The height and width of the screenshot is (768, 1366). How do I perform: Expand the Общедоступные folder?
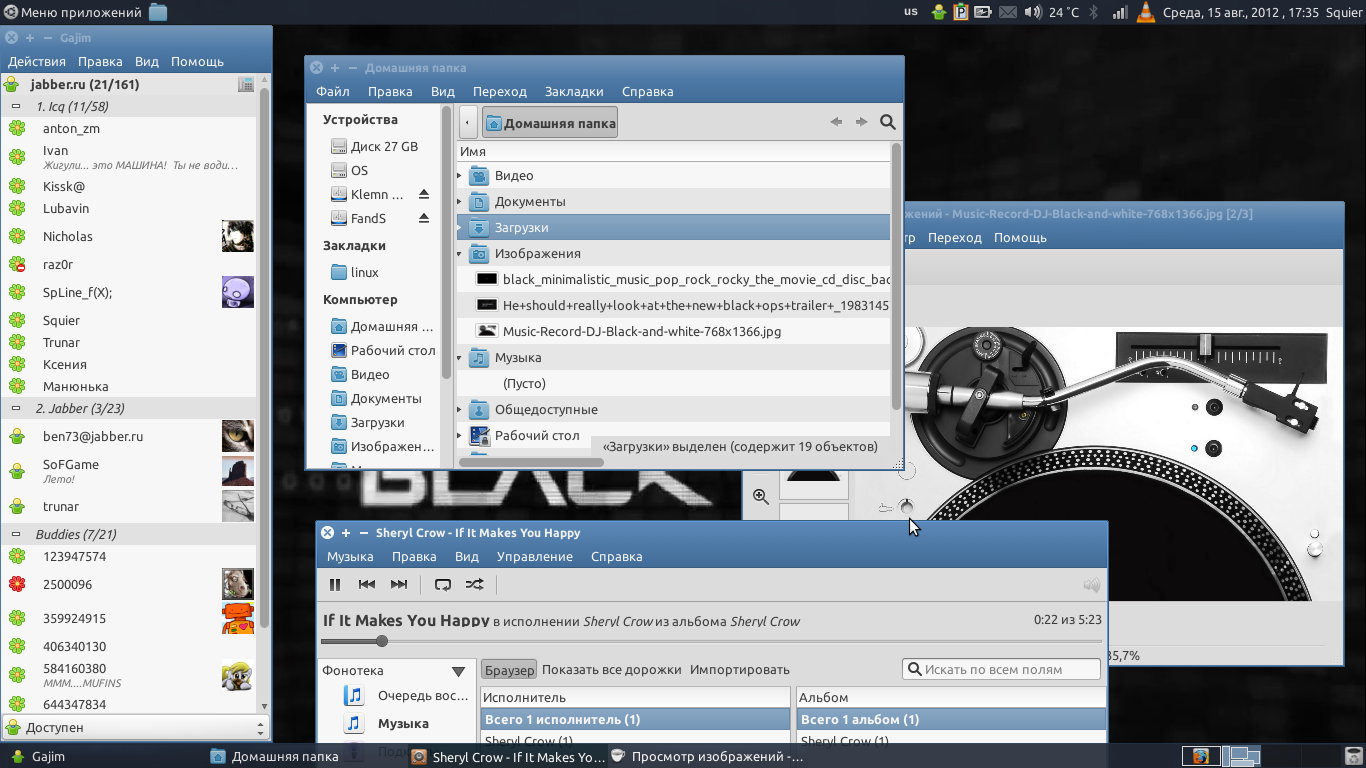pos(460,410)
